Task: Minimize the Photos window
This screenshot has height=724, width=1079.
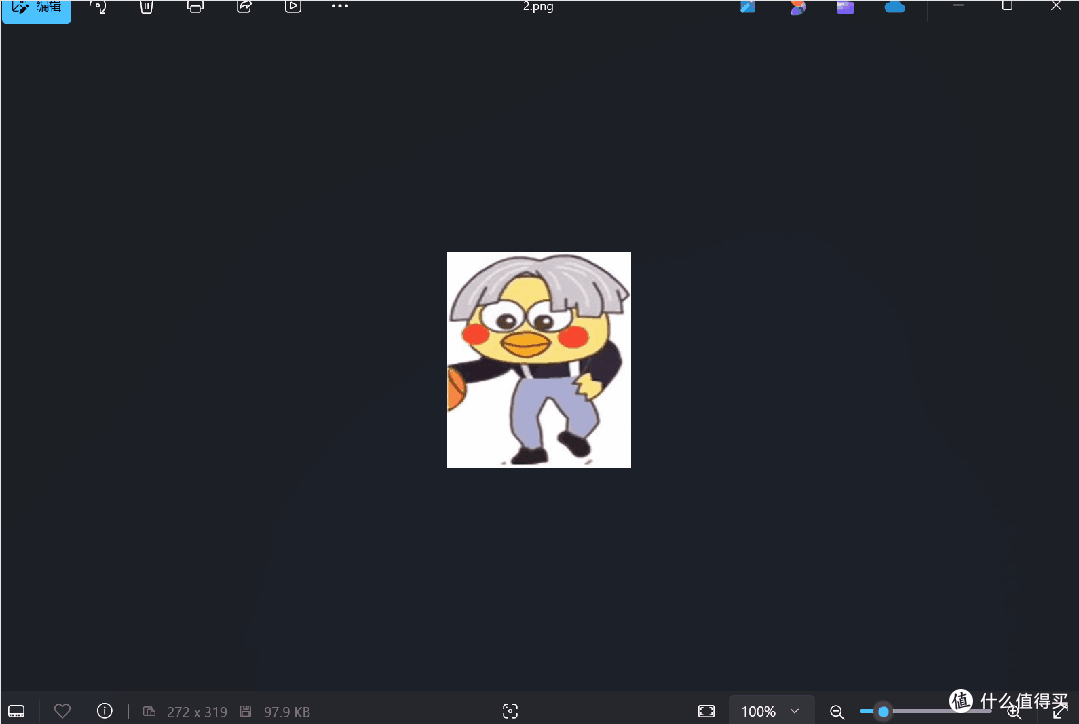Action: pos(959,6)
